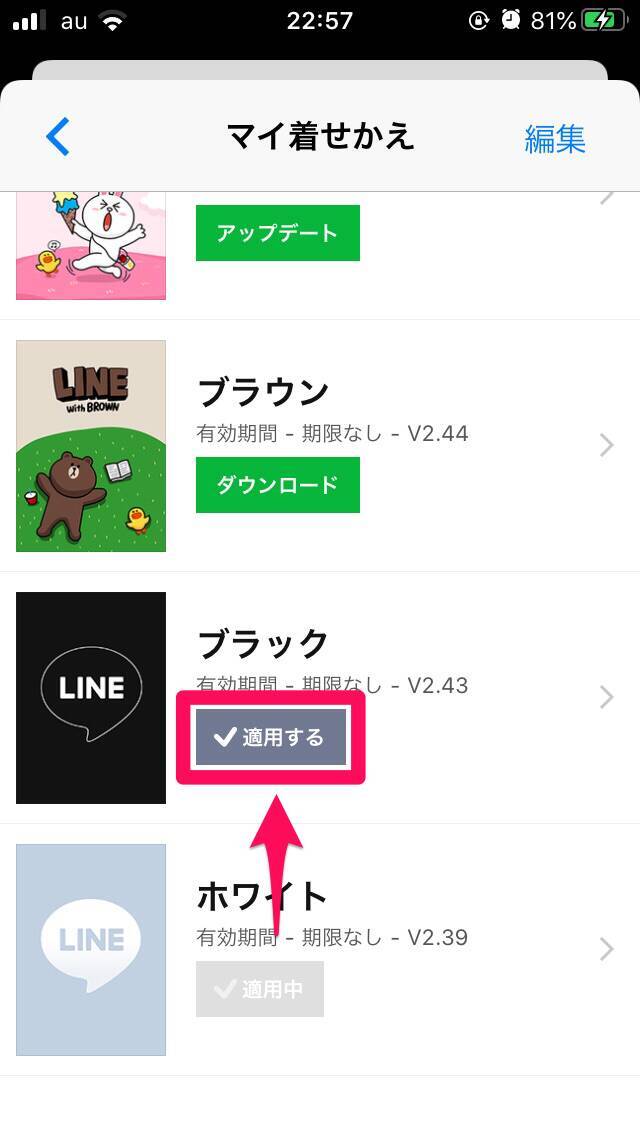Tap the battery icon in status bar
This screenshot has width=640, height=1136.
pos(604,21)
